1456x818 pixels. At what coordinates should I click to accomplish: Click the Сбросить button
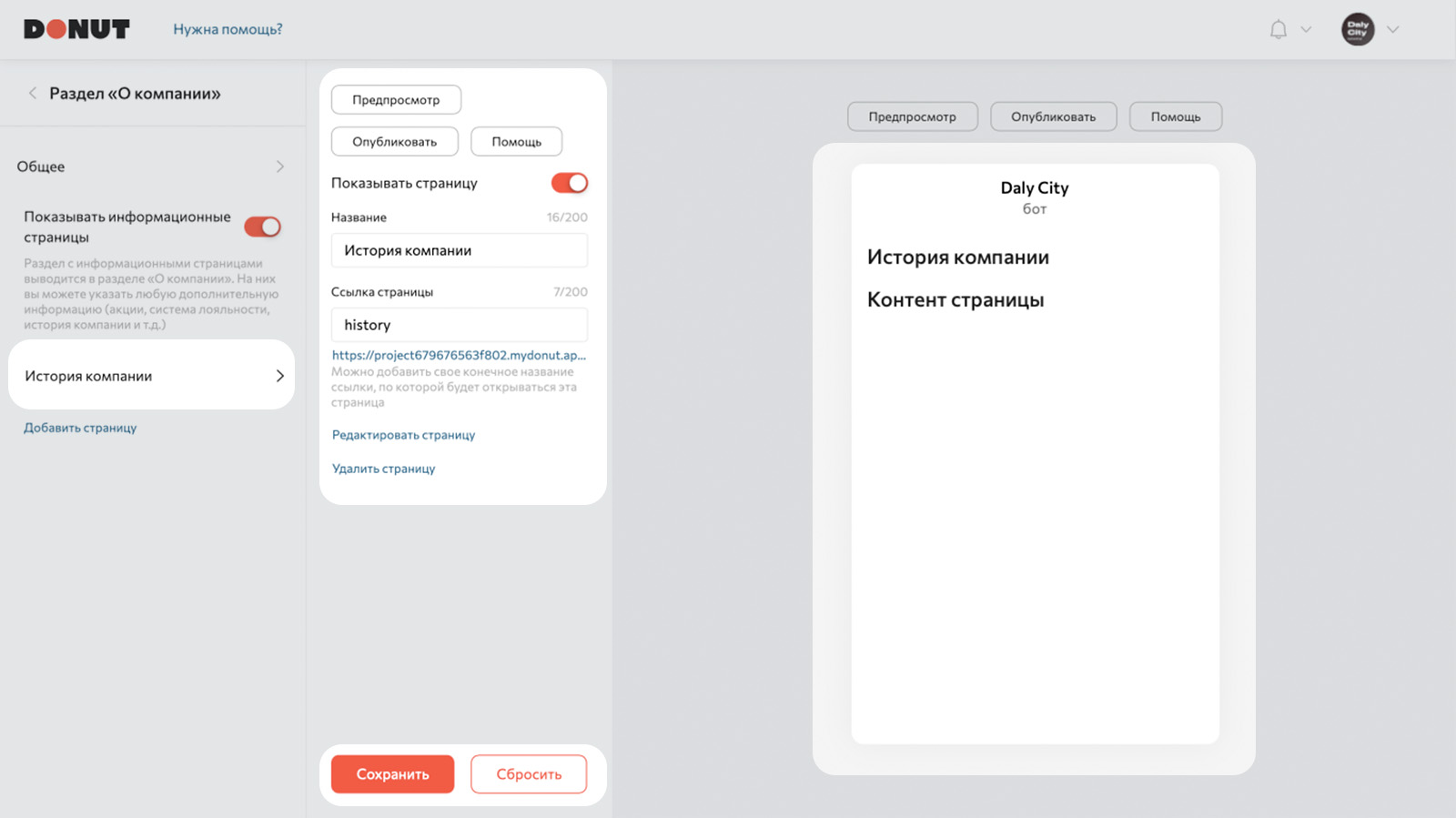click(529, 774)
